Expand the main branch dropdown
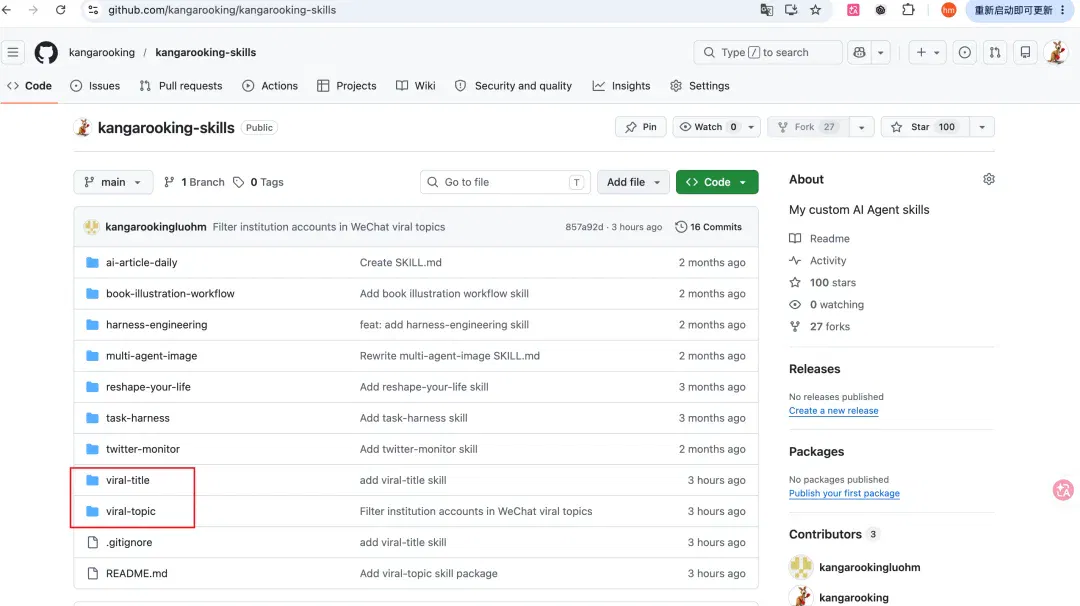This screenshot has height=606, width=1080. coord(113,182)
